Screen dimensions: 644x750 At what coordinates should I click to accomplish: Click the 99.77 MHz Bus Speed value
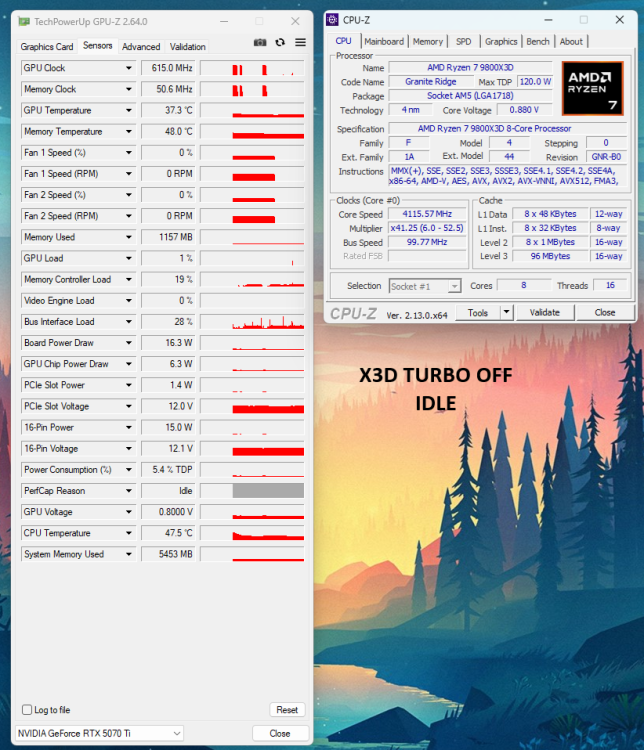click(x=427, y=242)
